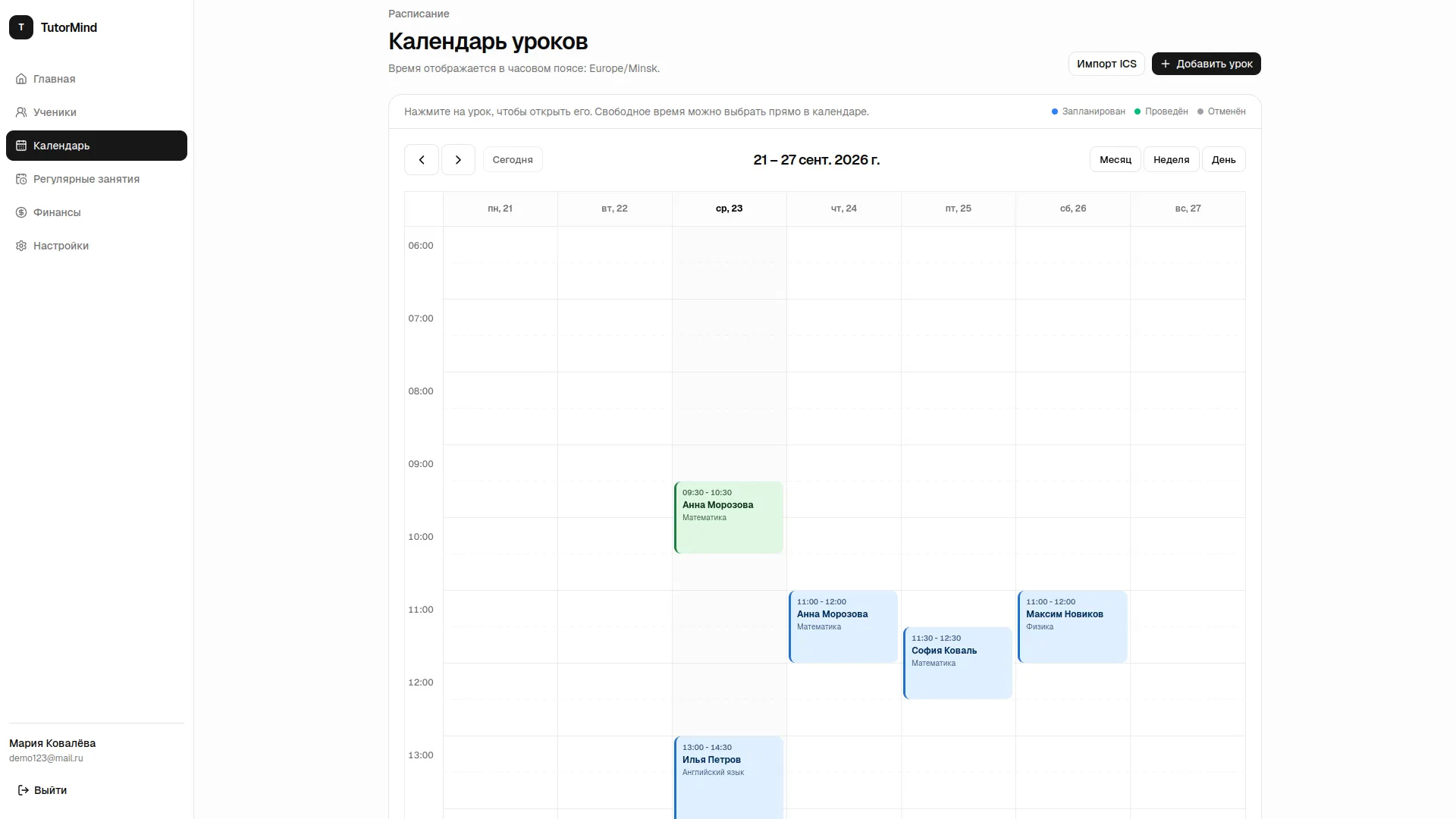Switch to Месяц view

coord(1115,160)
